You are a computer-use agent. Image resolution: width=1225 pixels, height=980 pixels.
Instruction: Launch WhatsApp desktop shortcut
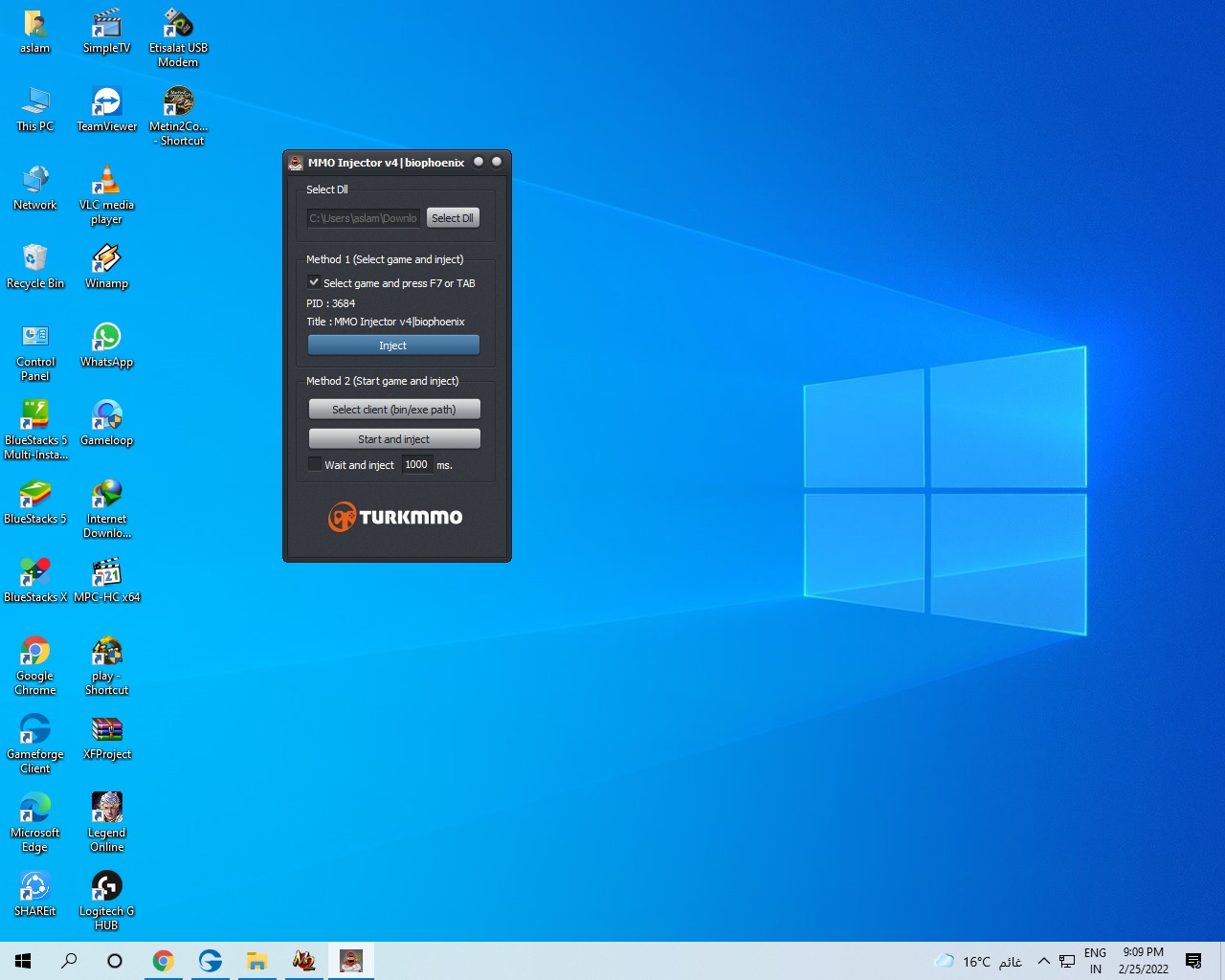(x=106, y=345)
